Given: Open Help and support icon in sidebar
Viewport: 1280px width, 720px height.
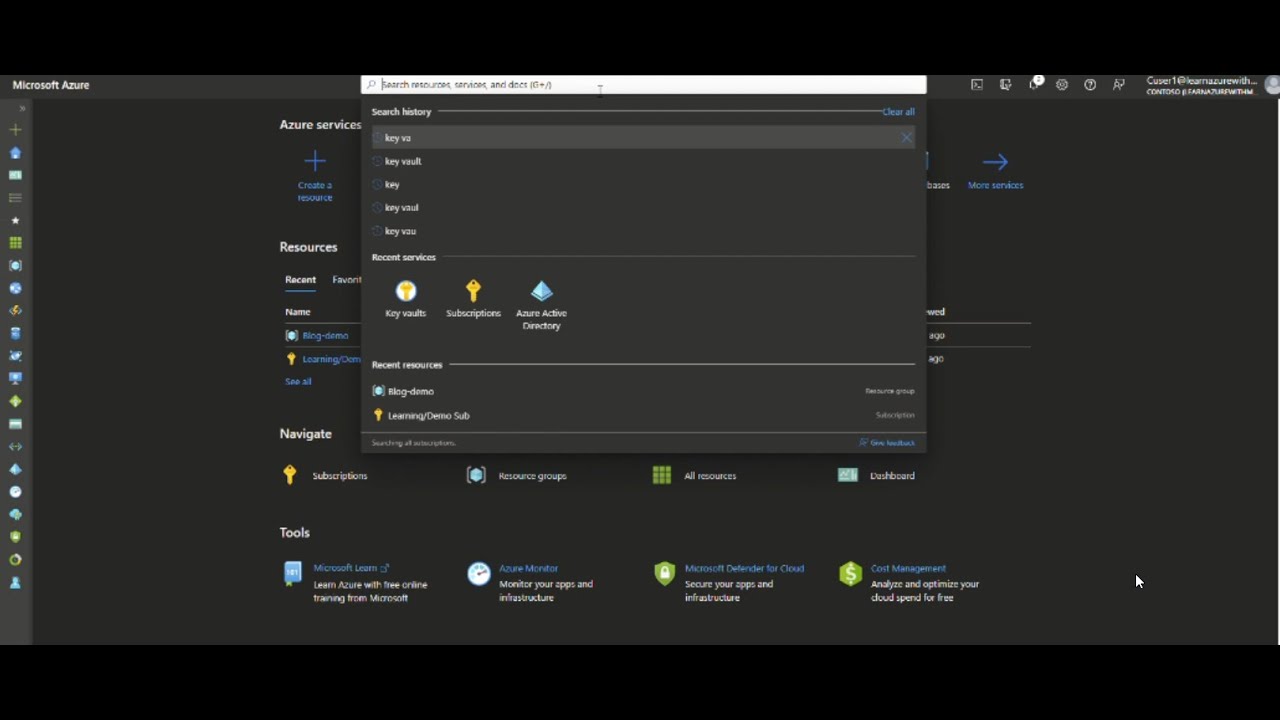Looking at the screenshot, I should point(15,582).
